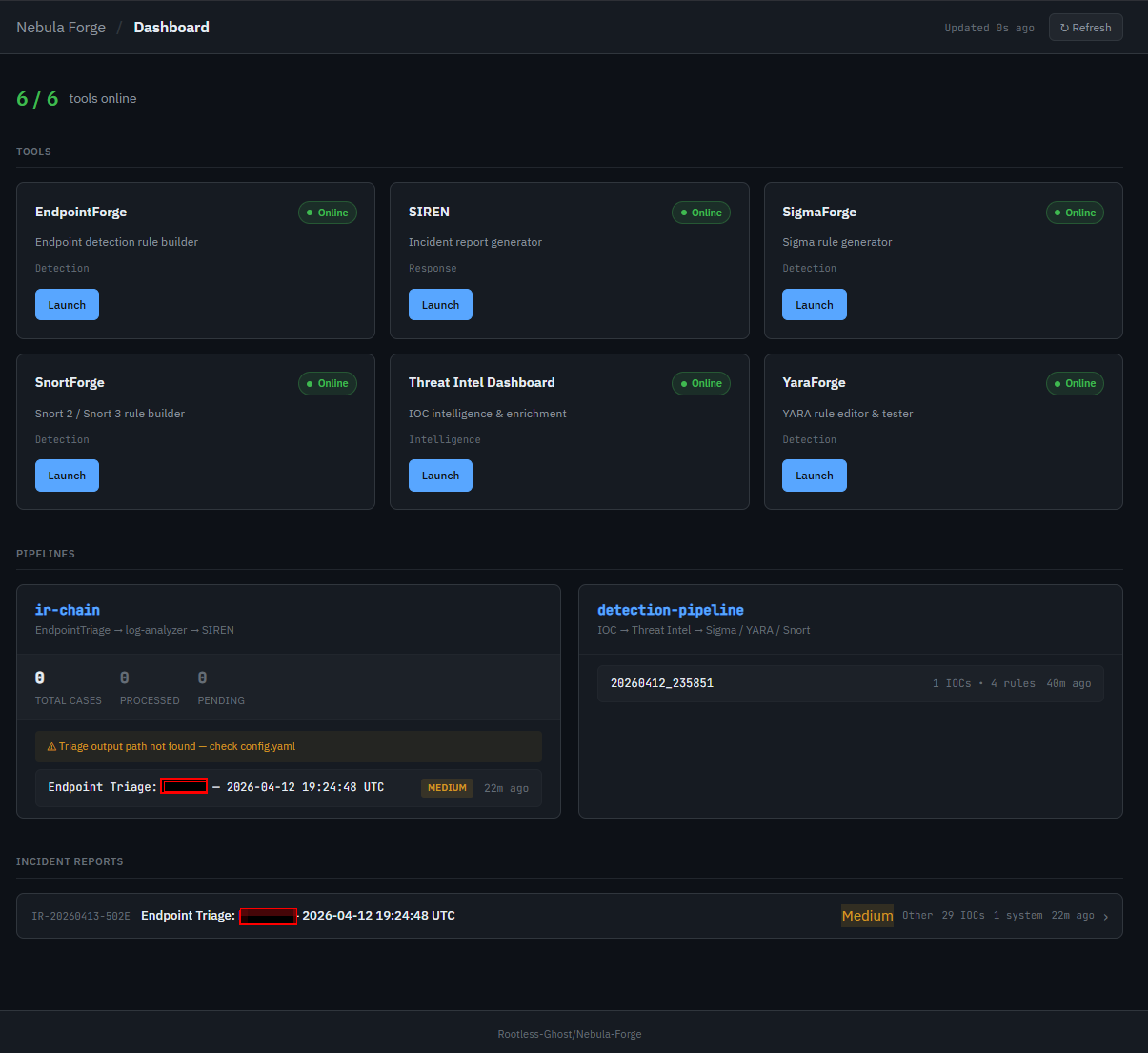Launch the SIREN incident report generator
This screenshot has height=1053, width=1148.
(440, 305)
